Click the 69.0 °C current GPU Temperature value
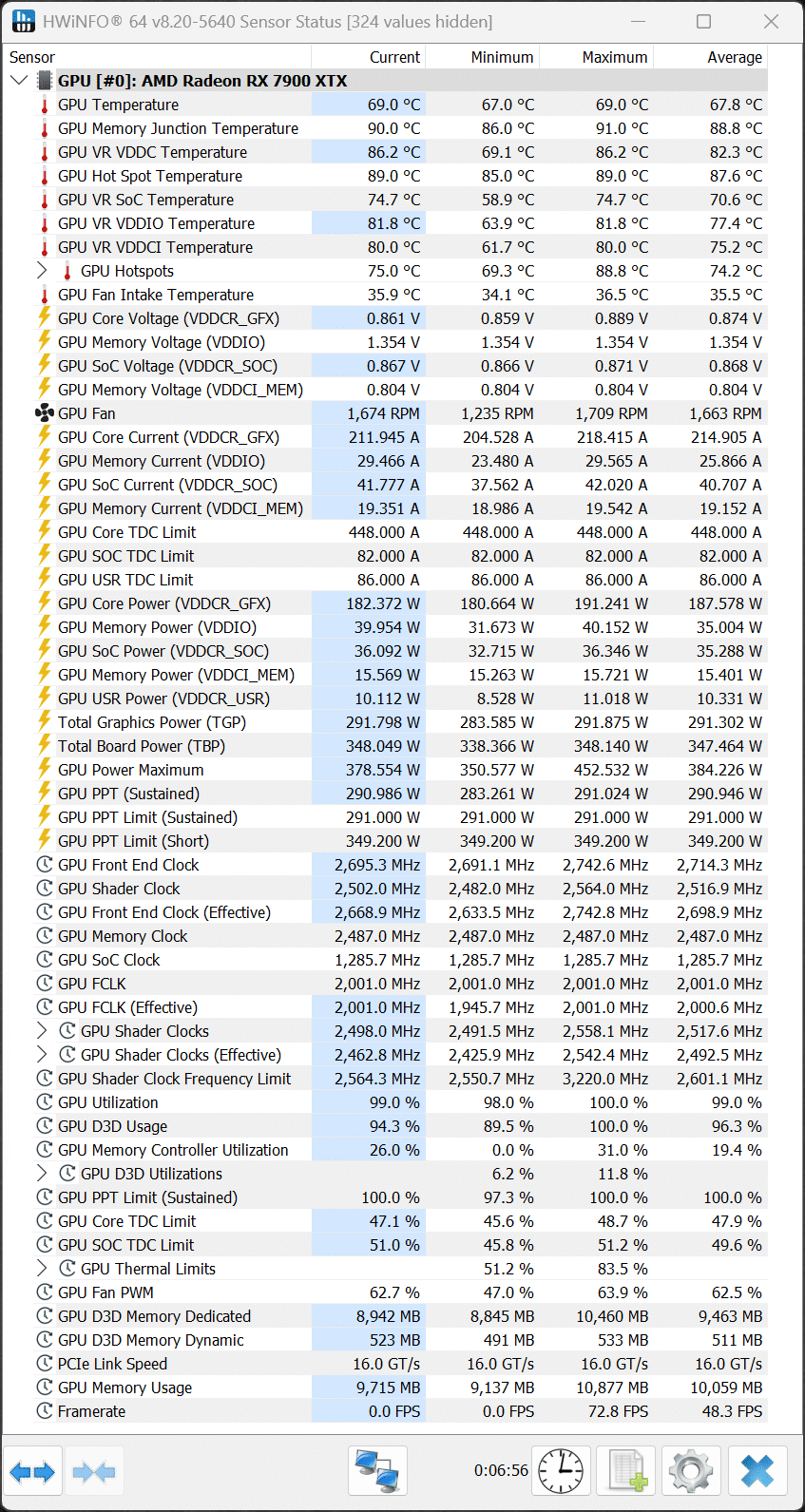 [x=393, y=105]
